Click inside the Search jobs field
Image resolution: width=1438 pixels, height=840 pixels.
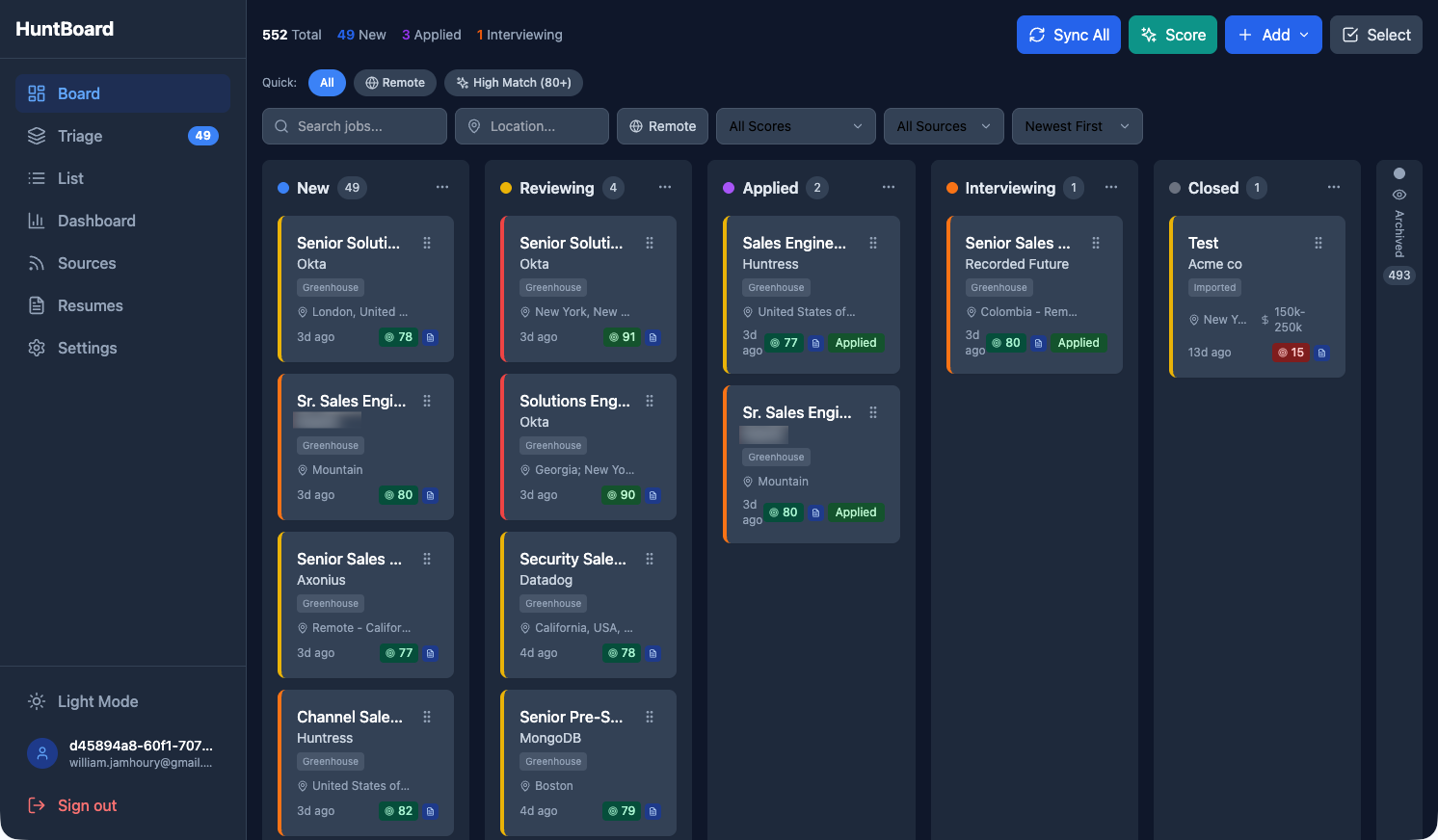[x=354, y=126]
